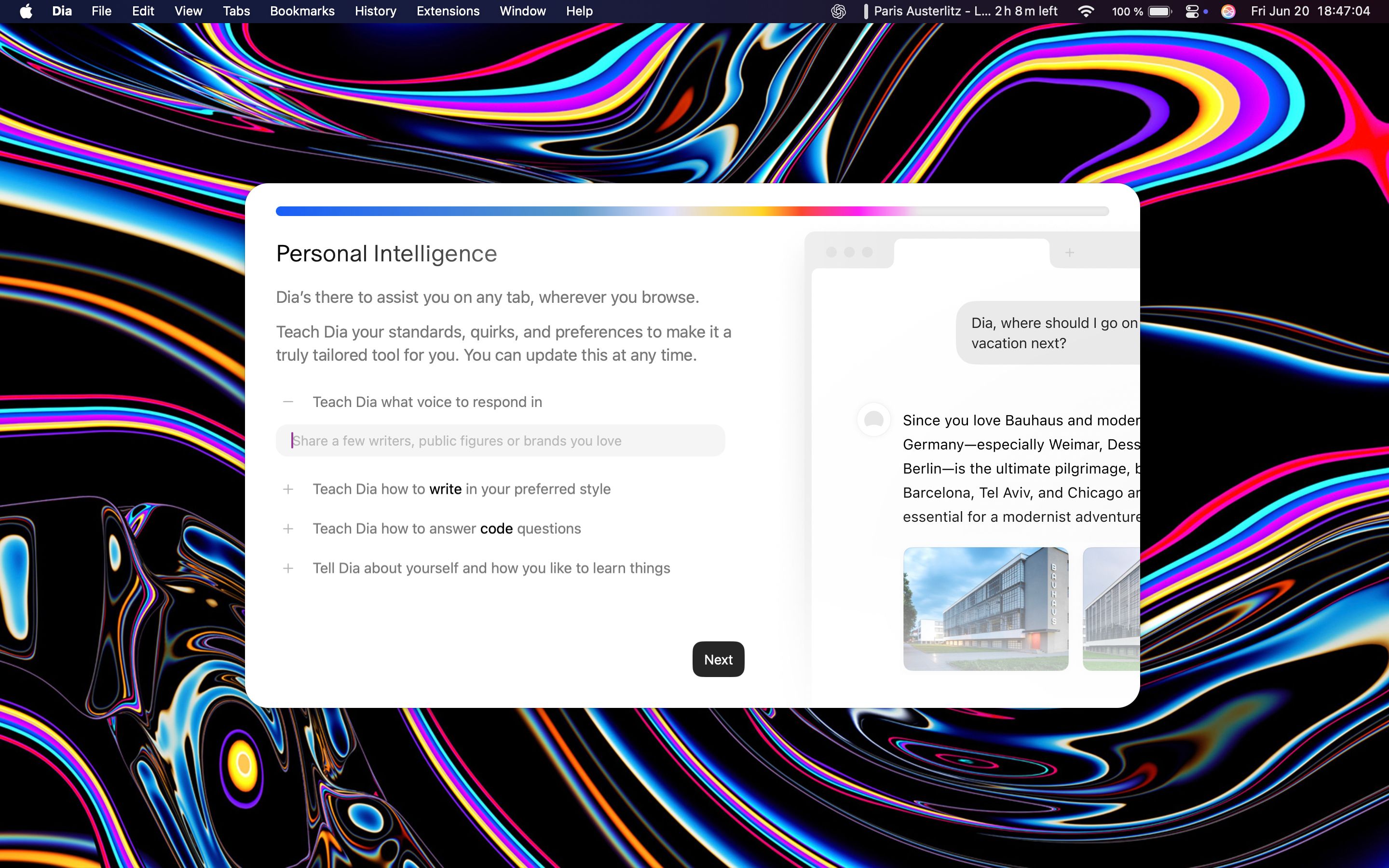Click the Next button
The height and width of the screenshot is (868, 1389).
[x=718, y=659]
